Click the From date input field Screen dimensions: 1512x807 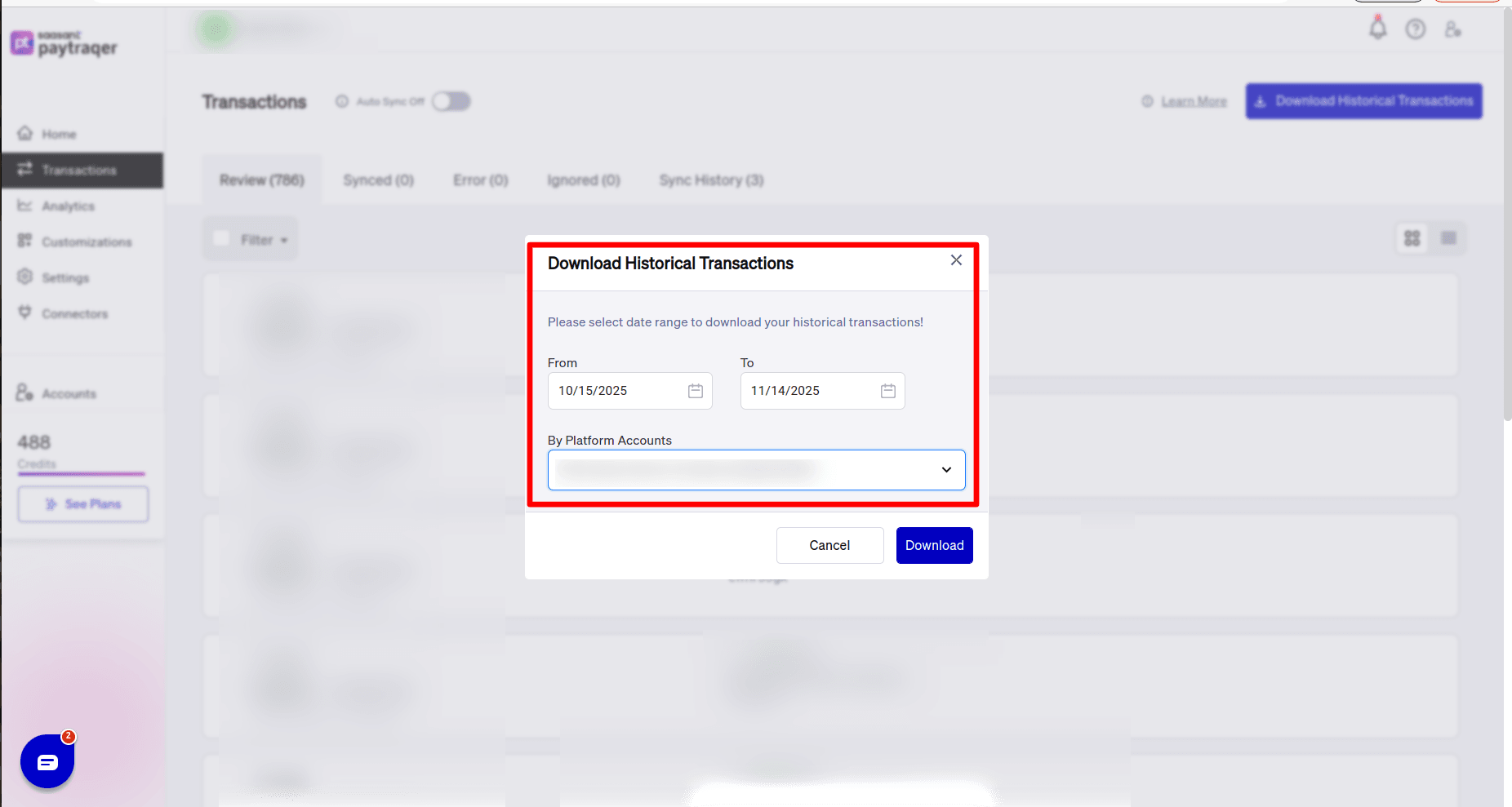tap(616, 391)
